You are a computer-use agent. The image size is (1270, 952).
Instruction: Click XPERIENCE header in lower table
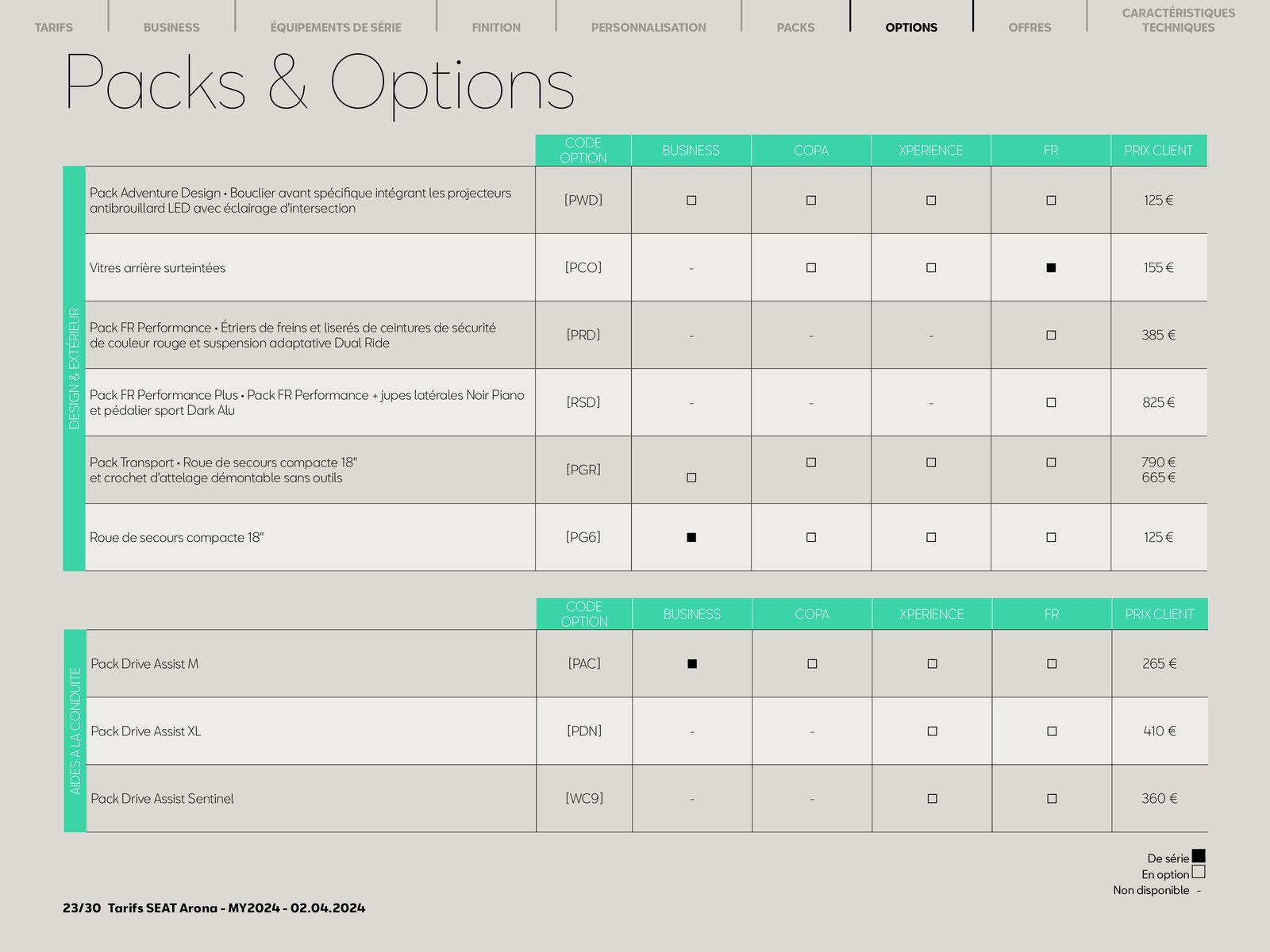[x=932, y=614]
